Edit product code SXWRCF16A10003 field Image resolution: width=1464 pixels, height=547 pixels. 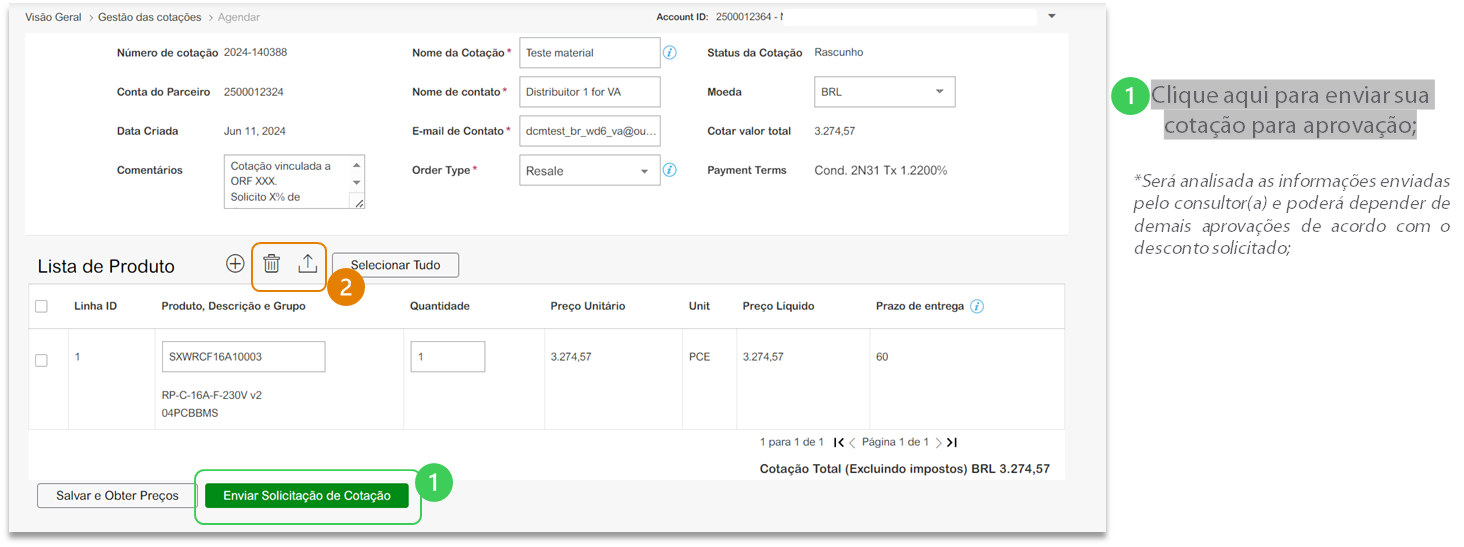click(243, 357)
